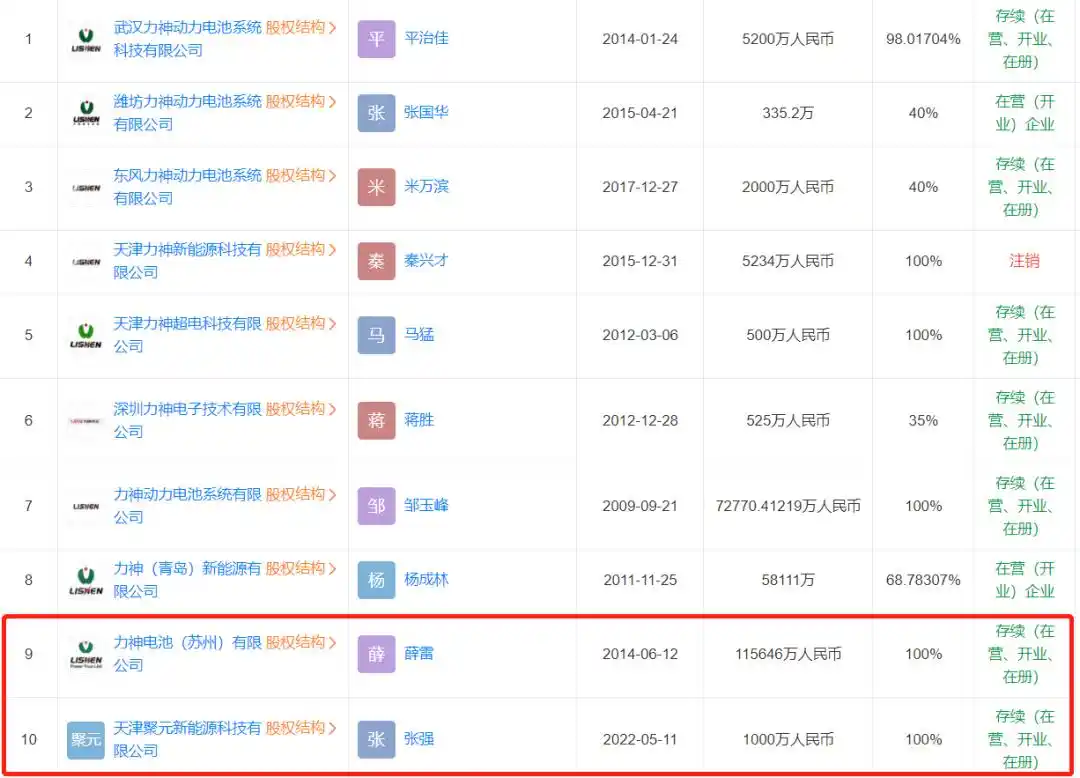The height and width of the screenshot is (778, 1080).
Task: Click the blue 杨 avatar beside 杨成林
Action: tap(375, 579)
